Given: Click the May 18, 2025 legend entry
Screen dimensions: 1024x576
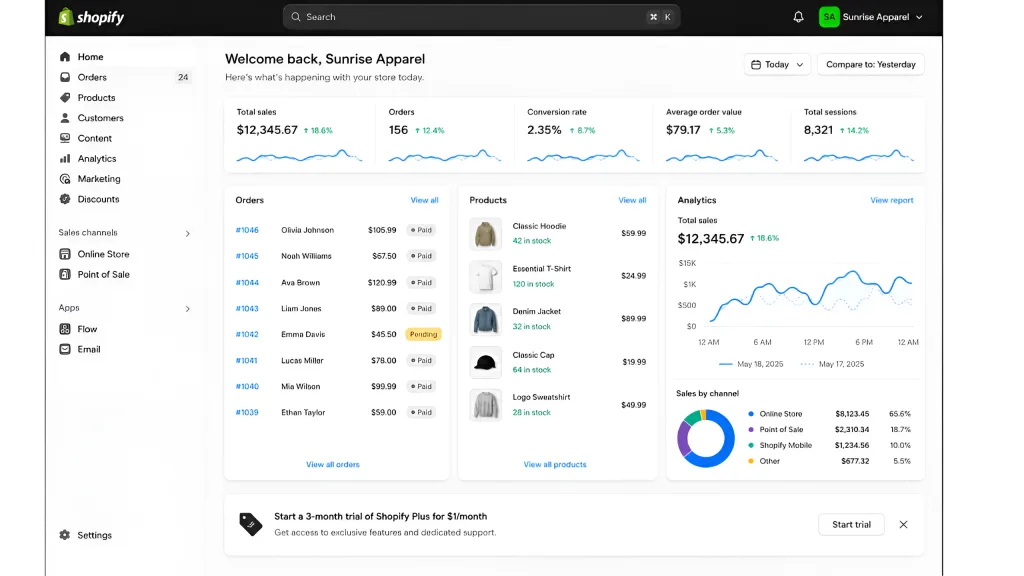Looking at the screenshot, I should [751, 364].
